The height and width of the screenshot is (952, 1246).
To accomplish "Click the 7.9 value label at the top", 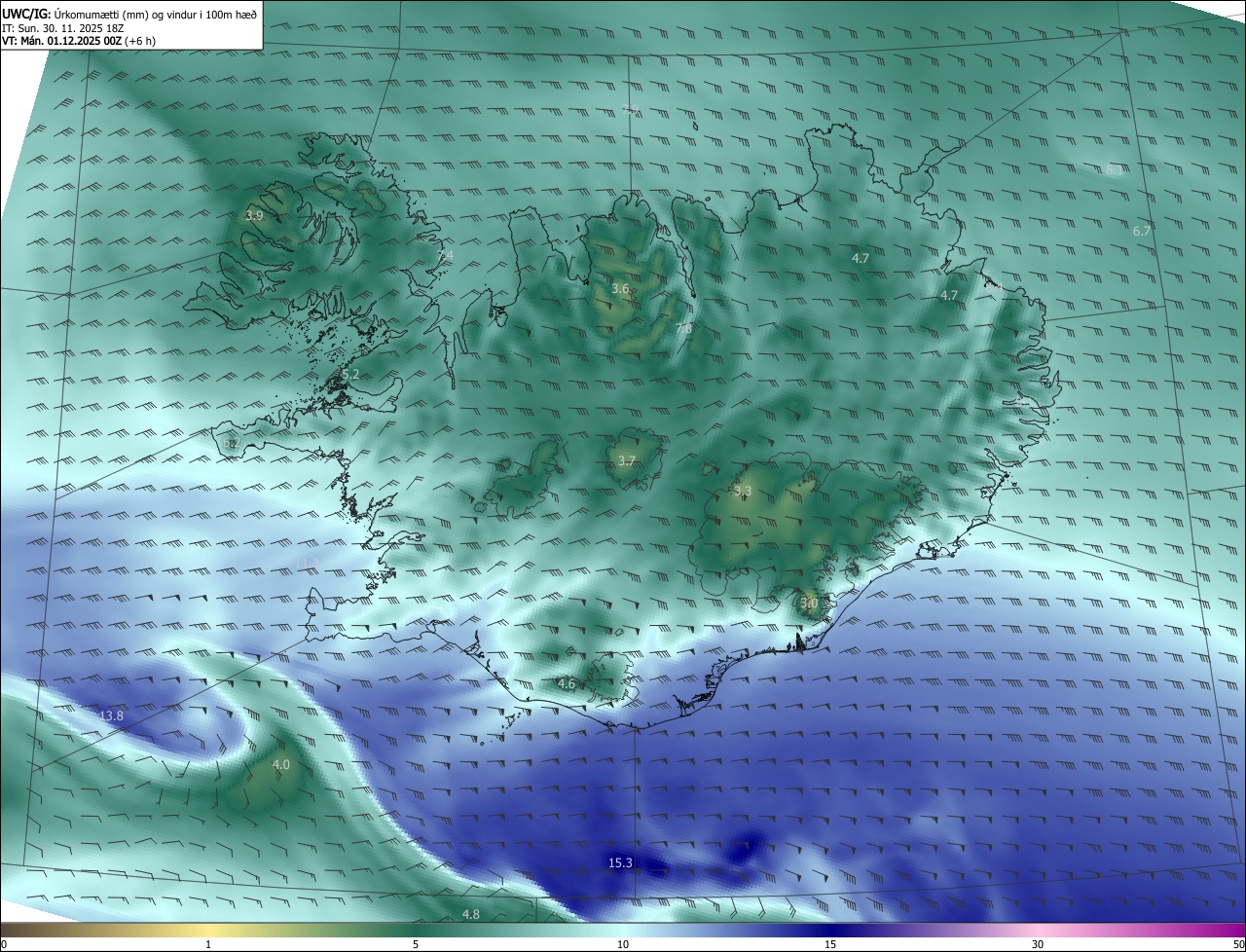I will click(631, 111).
